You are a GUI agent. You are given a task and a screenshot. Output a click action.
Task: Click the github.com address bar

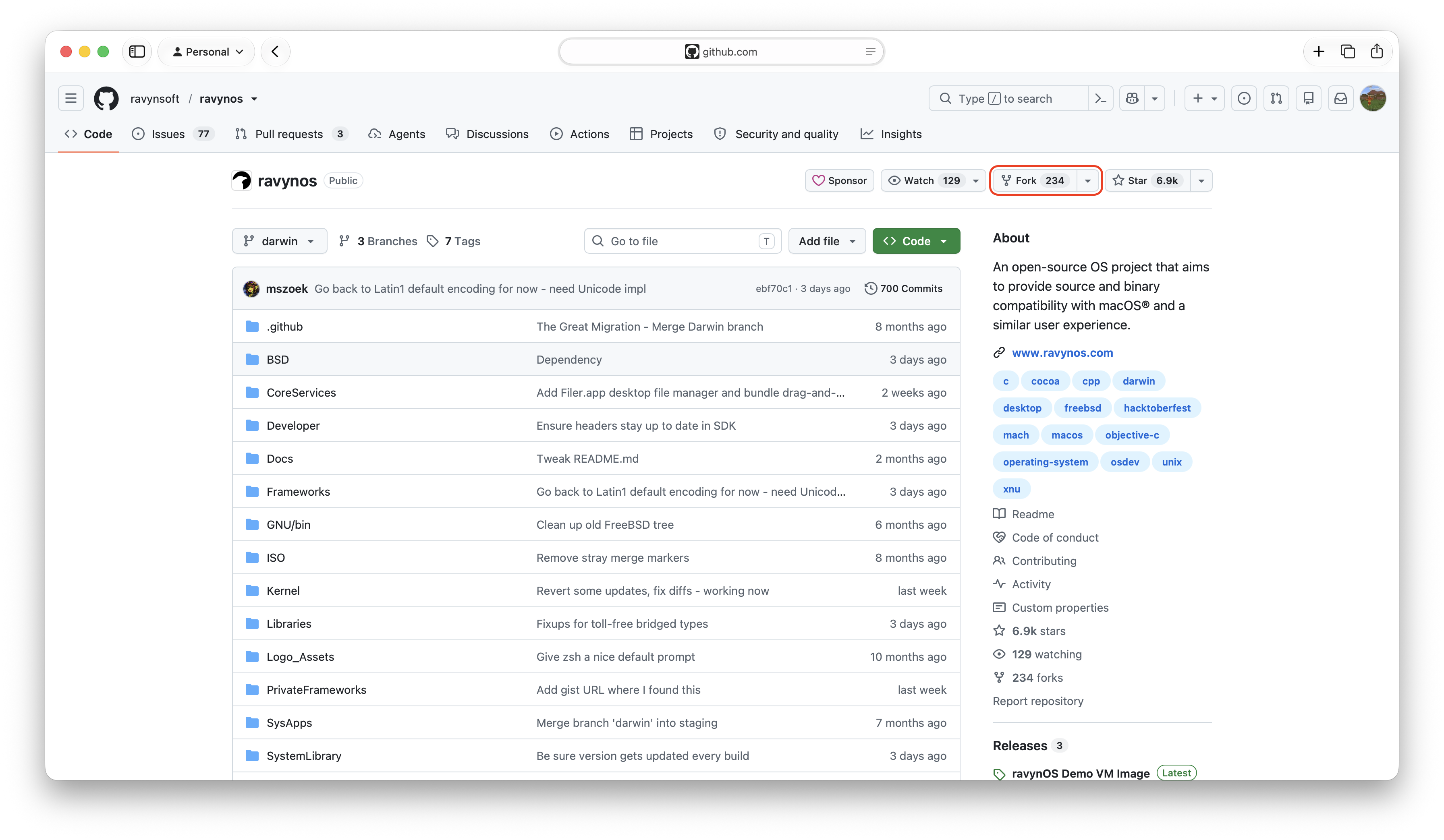click(x=722, y=52)
